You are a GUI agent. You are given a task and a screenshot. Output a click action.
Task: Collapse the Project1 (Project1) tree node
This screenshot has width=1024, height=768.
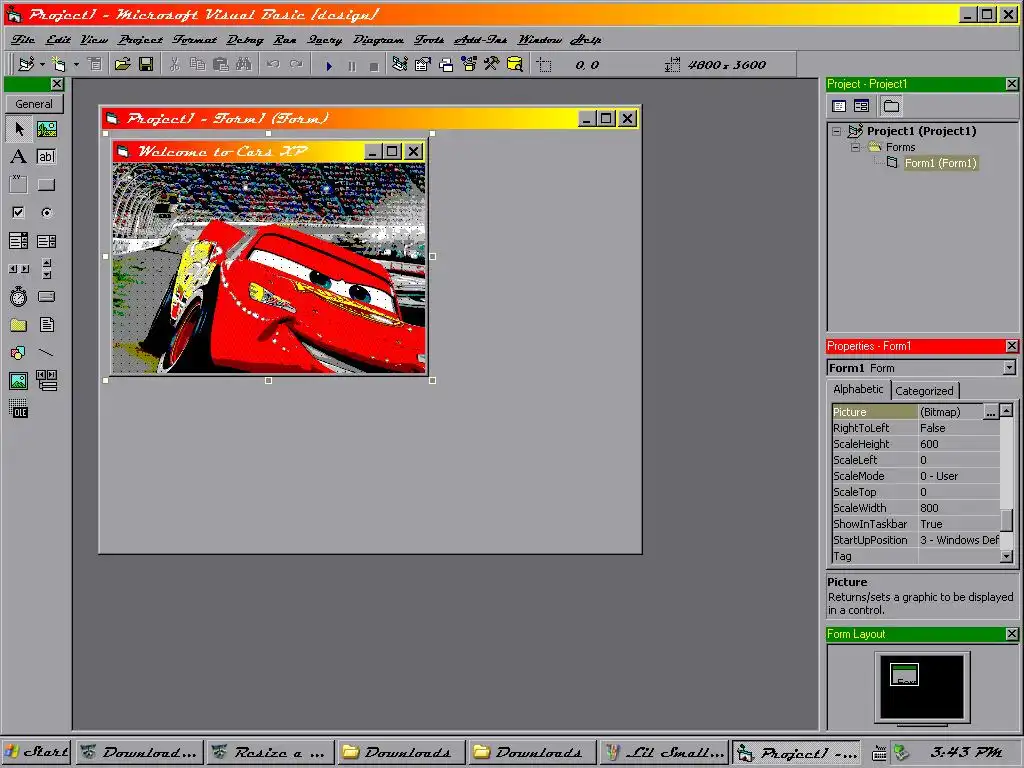(837, 131)
